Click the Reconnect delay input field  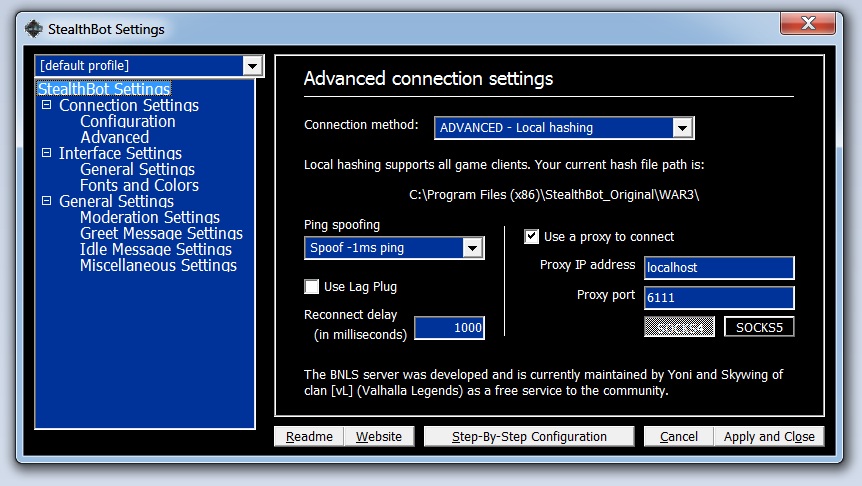pyautogui.click(x=449, y=328)
